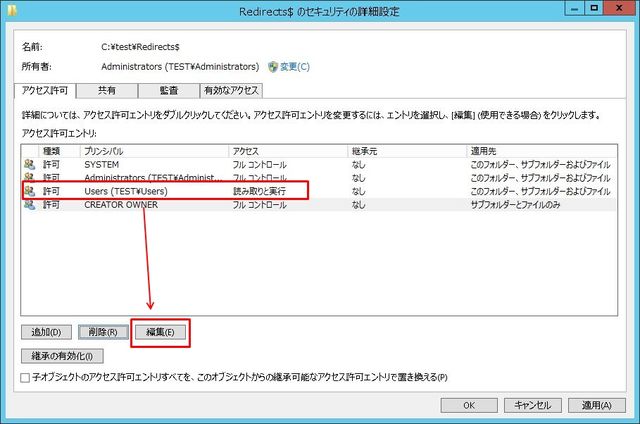Image resolution: width=640 pixels, height=424 pixels.
Task: Sort by the 適用先 column header
Action: 541,151
